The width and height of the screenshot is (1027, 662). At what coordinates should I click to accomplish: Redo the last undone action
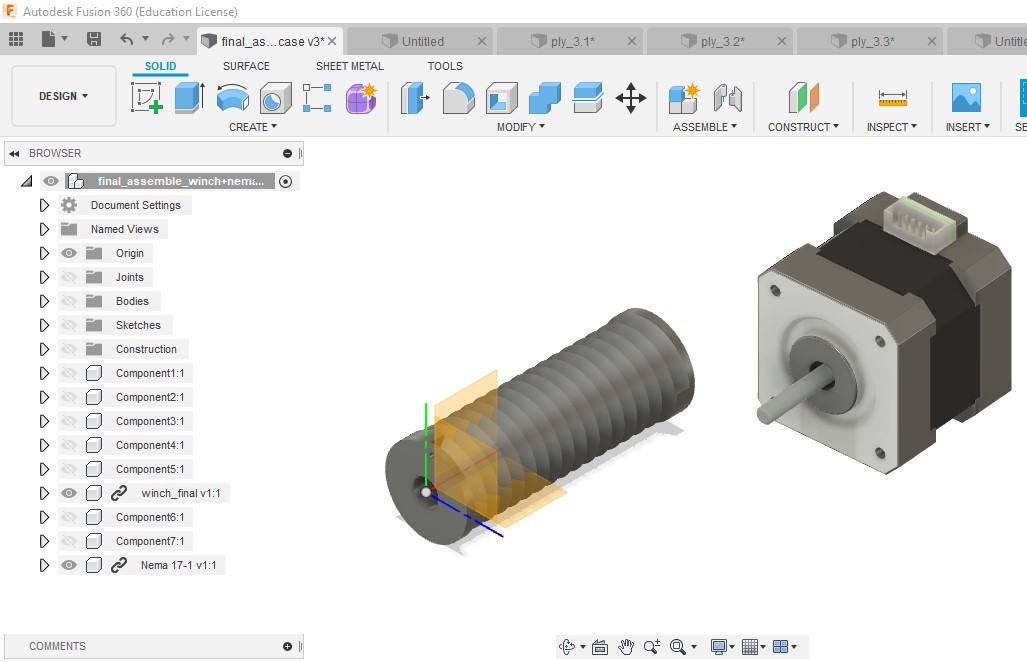tap(168, 39)
